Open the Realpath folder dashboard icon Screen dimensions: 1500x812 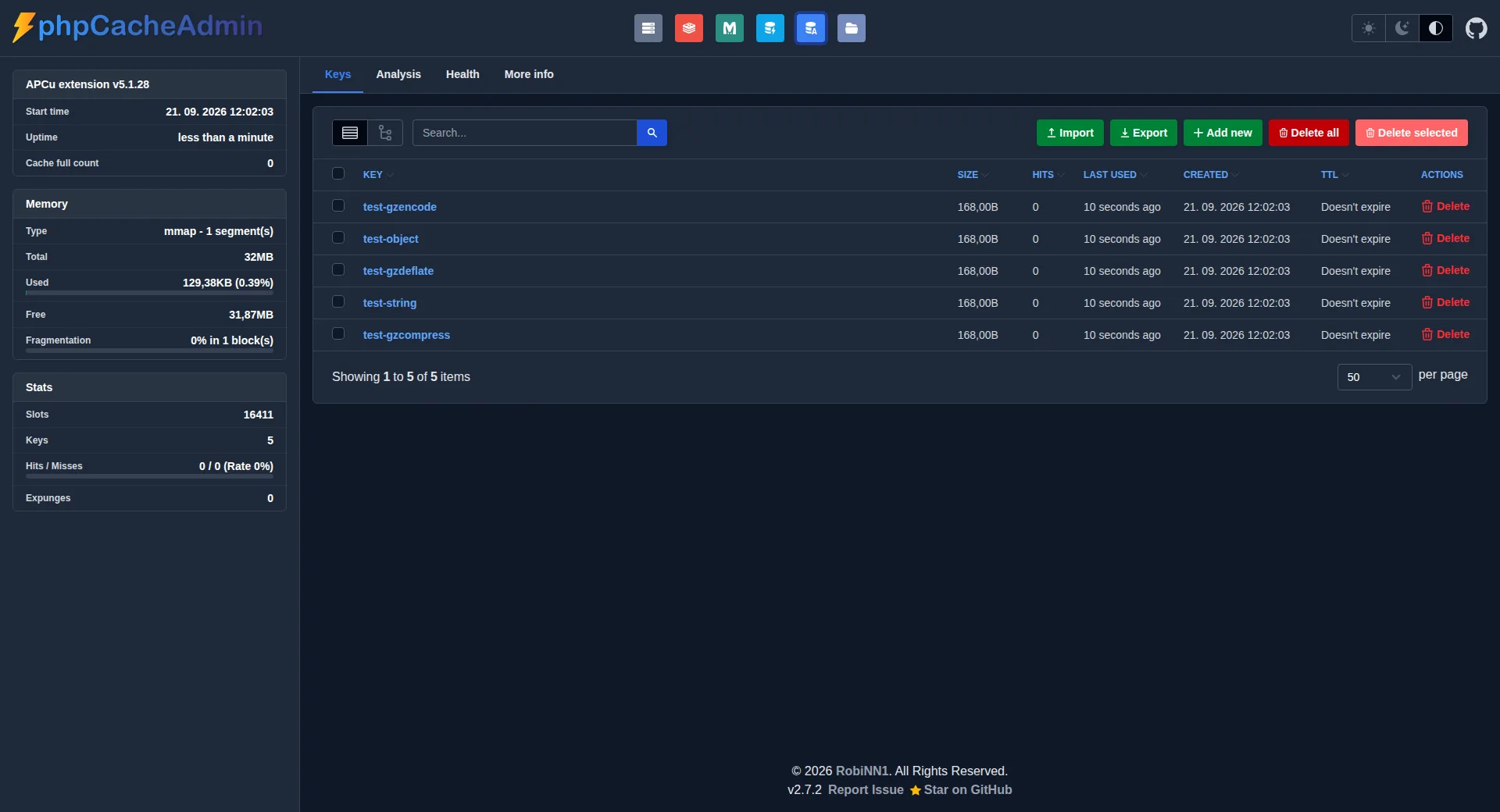(x=851, y=28)
